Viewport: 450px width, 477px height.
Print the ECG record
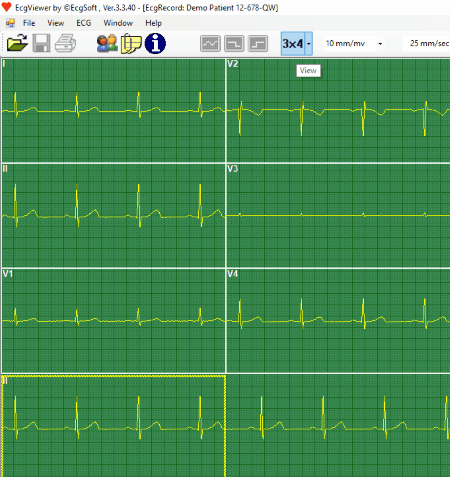click(65, 43)
